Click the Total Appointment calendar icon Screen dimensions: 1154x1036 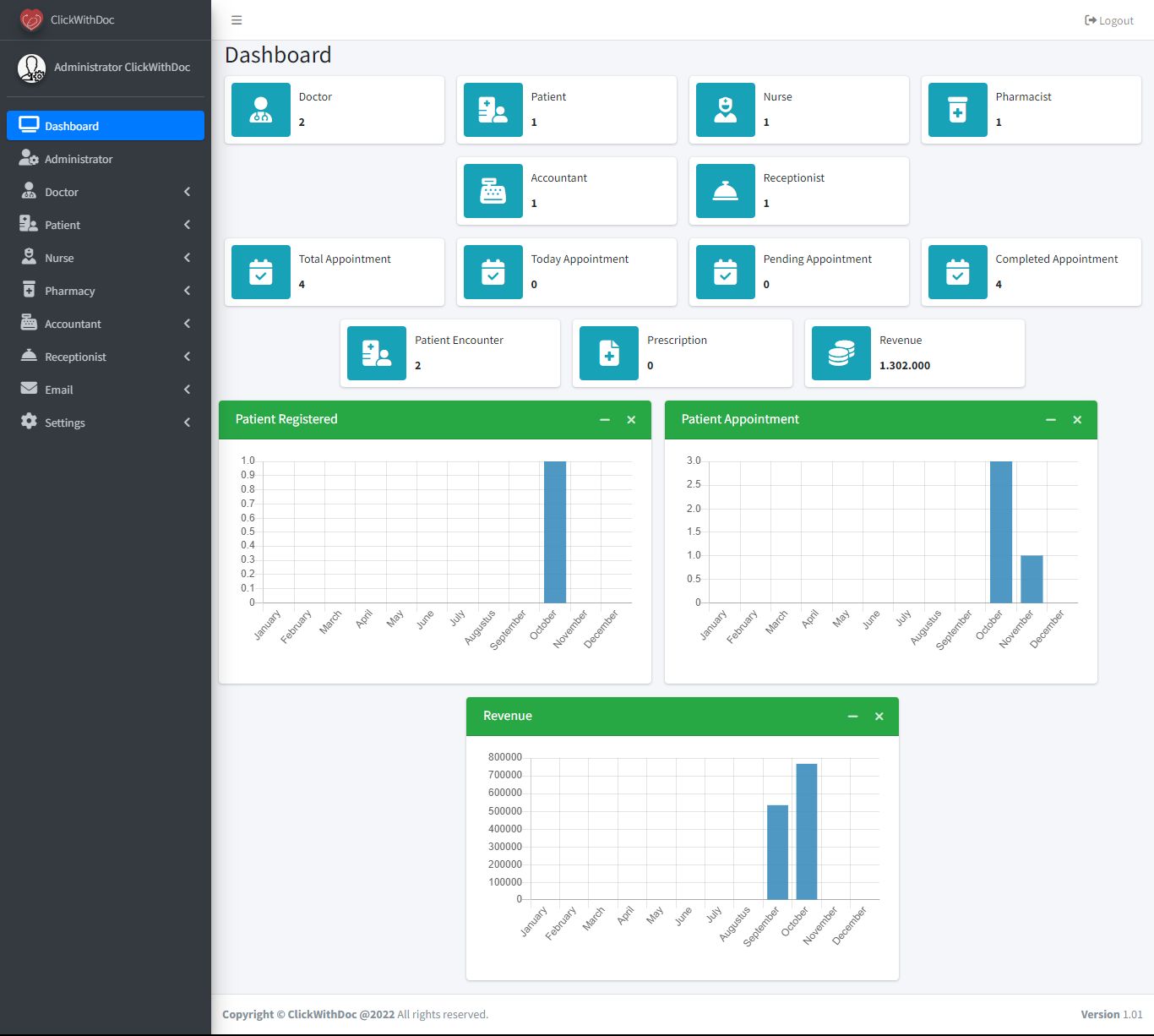(x=261, y=272)
